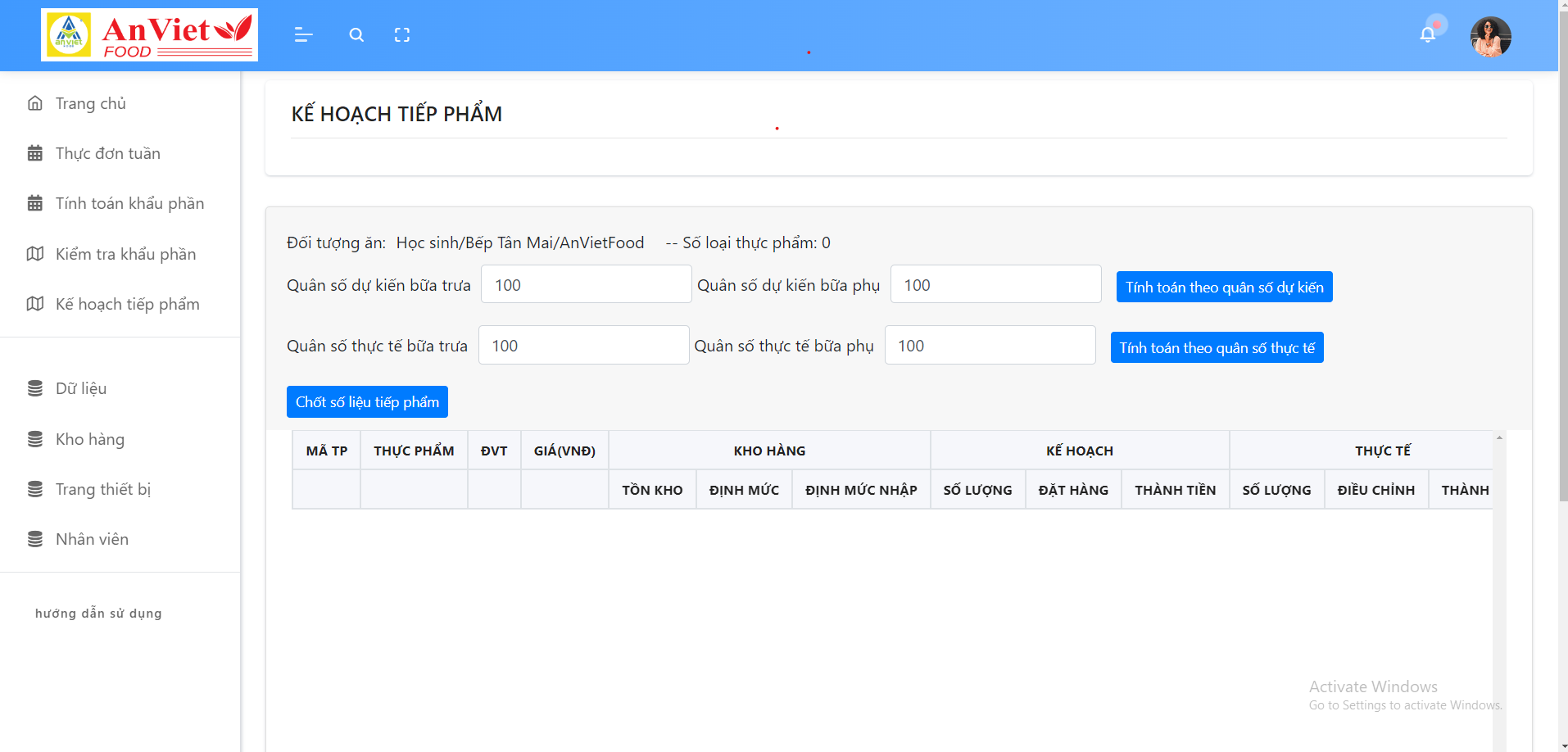Click the AnViet Food logo

[149, 34]
